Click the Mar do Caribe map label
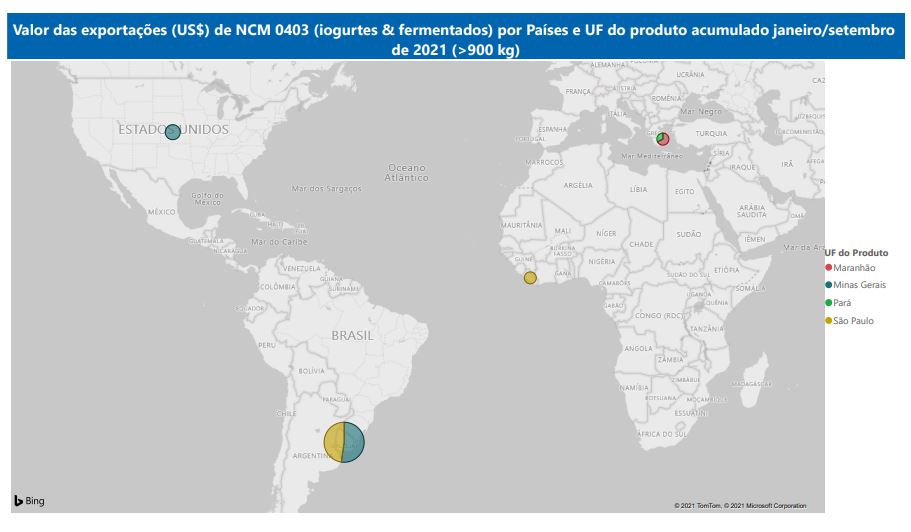This screenshot has width=911, height=532. 279,242
